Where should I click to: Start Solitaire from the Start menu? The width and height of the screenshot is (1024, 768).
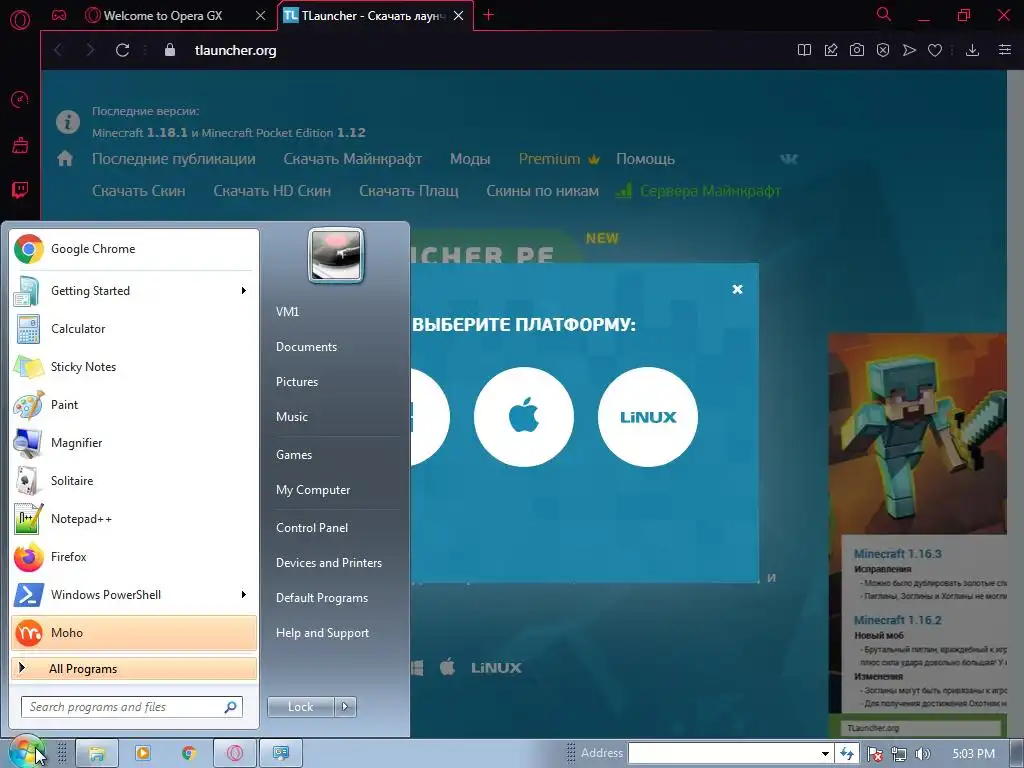point(134,481)
